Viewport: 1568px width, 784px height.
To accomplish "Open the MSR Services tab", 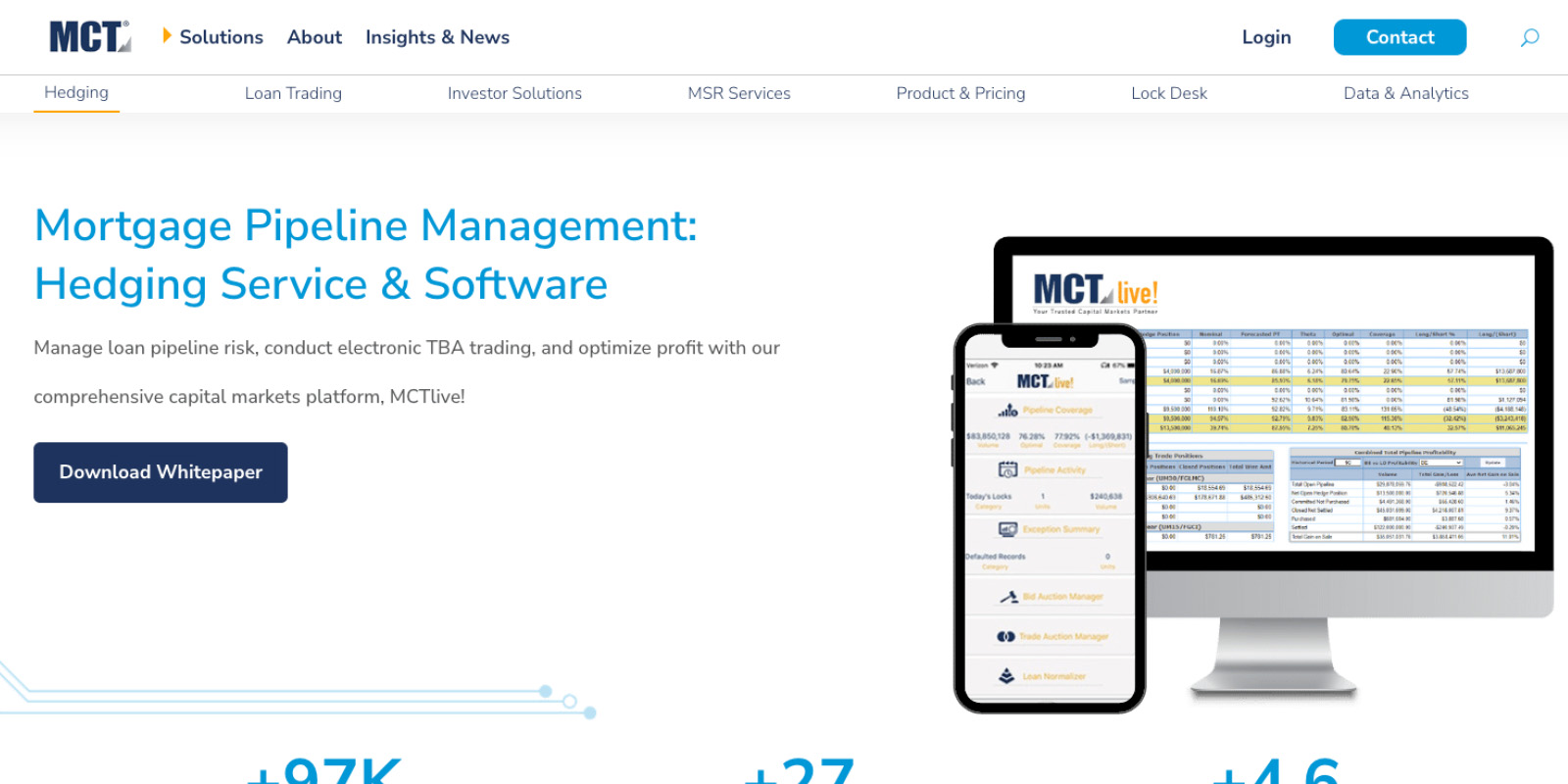I will point(739,93).
